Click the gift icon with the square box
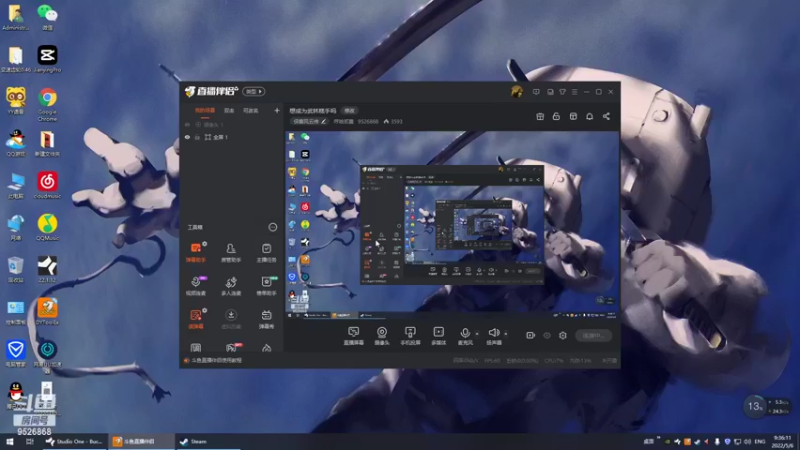Screen dimensions: 800x450 pyautogui.click(x=573, y=116)
